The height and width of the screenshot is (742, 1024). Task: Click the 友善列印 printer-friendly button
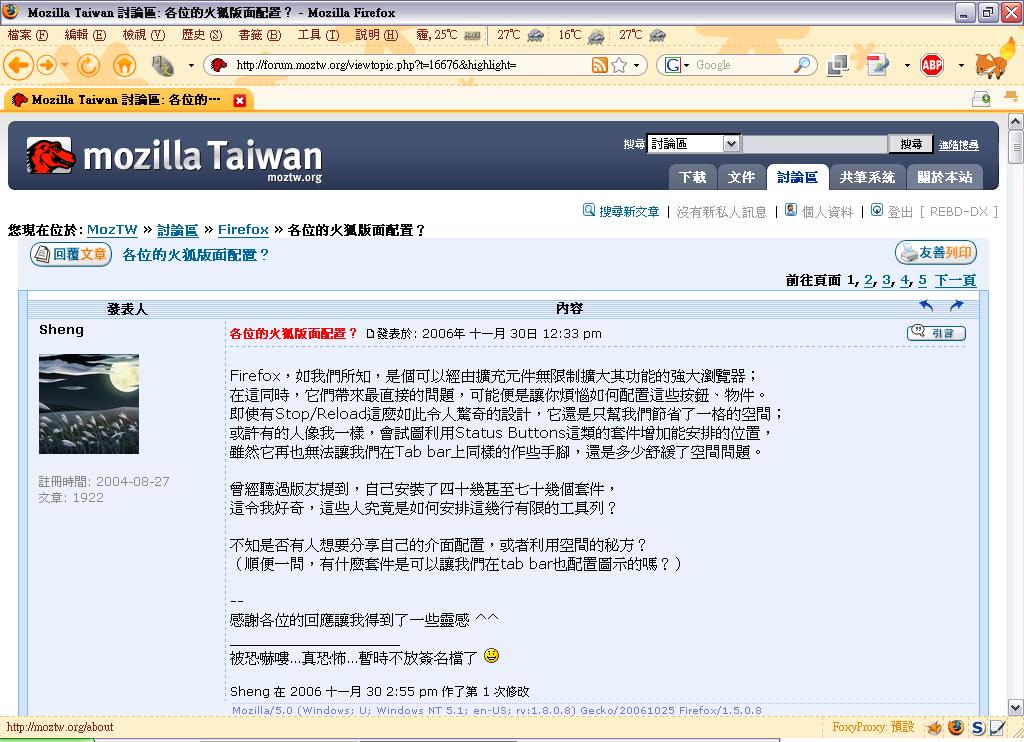936,252
